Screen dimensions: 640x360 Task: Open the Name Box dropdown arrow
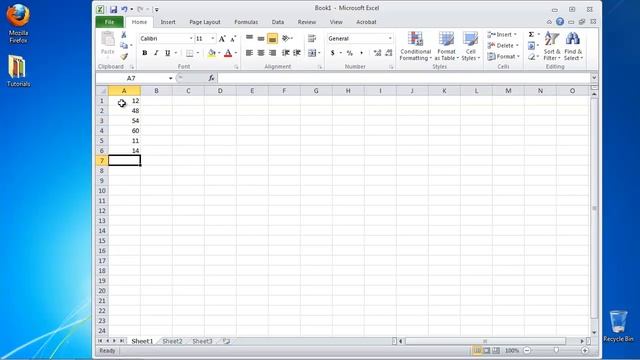click(170, 78)
